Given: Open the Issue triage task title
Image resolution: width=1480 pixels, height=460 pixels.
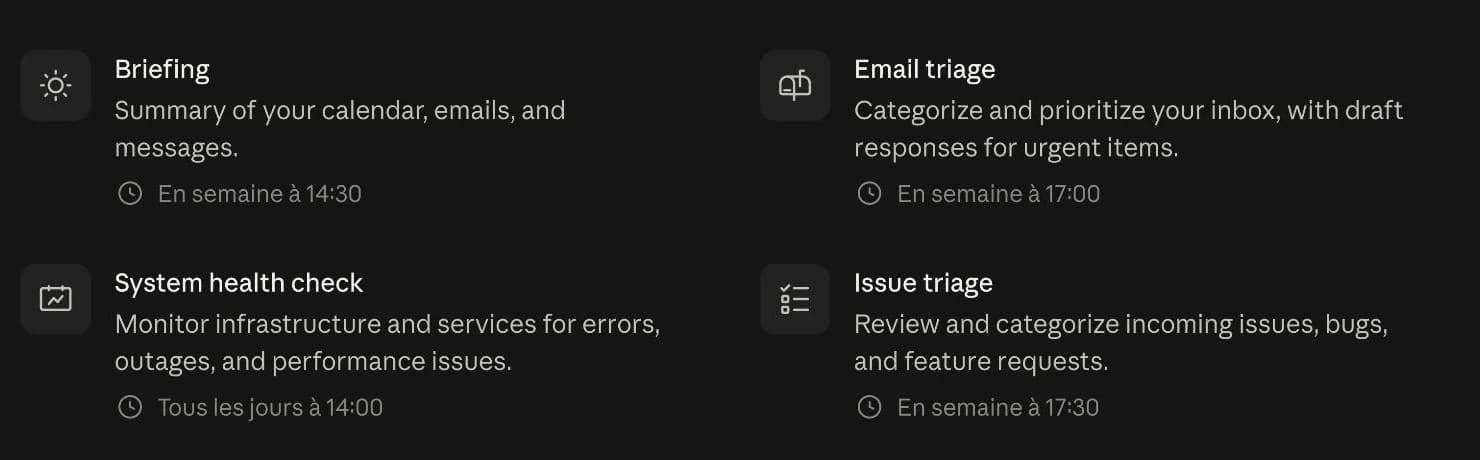Looking at the screenshot, I should (x=923, y=283).
